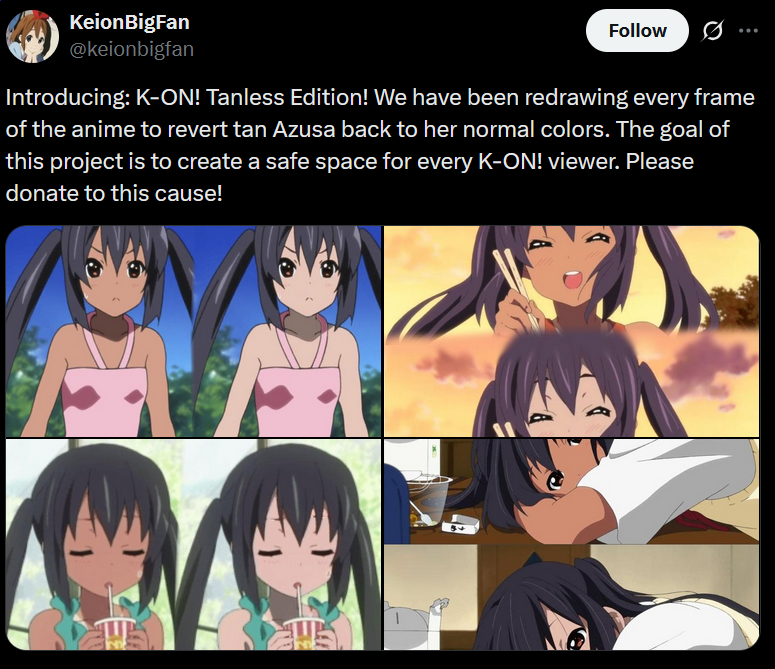Select the tweet text about Tanless Edition
This screenshot has width=775, height=669.
click(380, 145)
